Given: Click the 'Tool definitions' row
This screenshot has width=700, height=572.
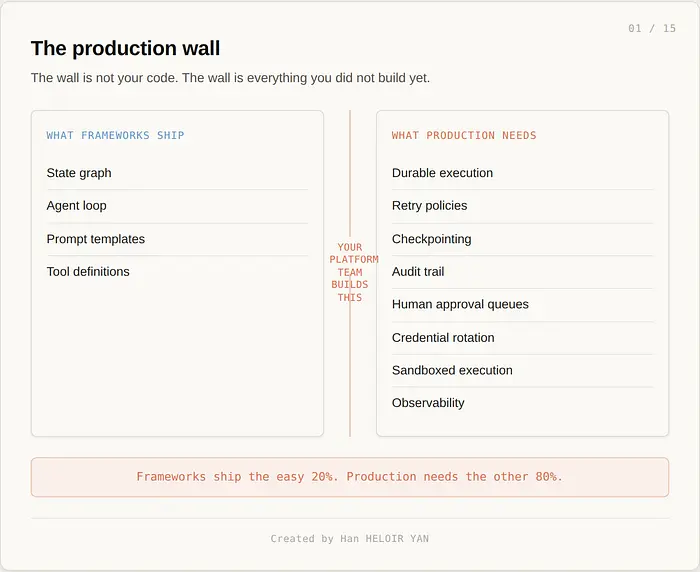Looking at the screenshot, I should tap(177, 271).
